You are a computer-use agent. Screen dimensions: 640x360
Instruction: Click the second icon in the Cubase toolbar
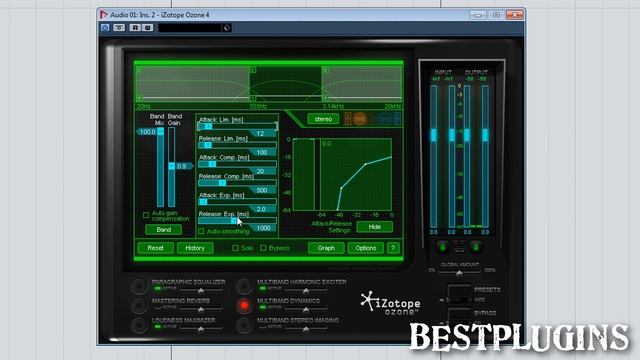click(x=119, y=27)
